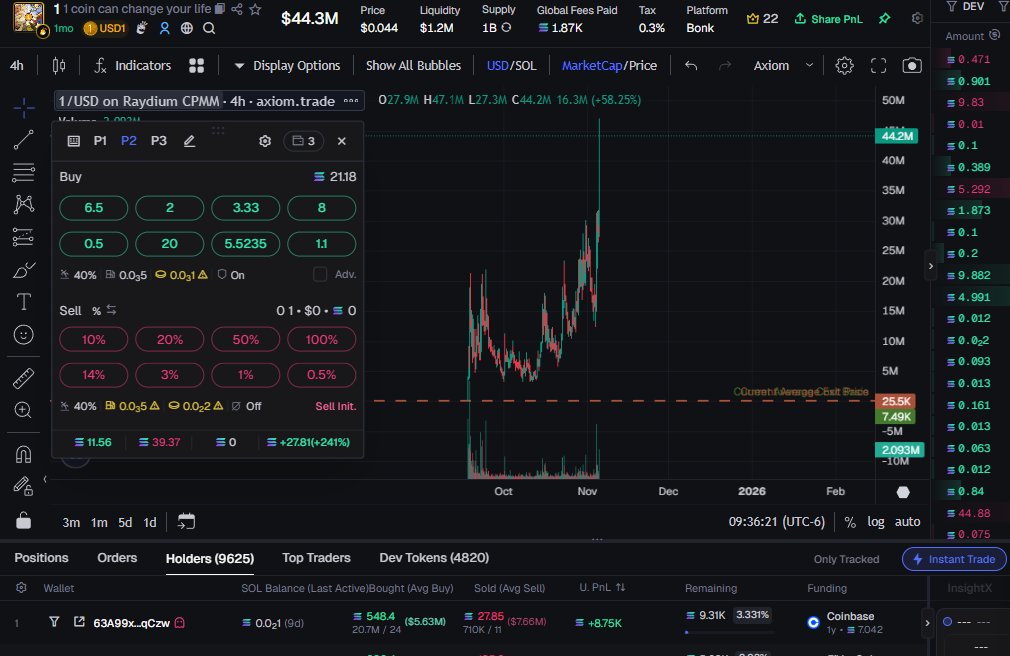Collapse the right sidebar with chevron
The image size is (1010, 656).
(931, 265)
